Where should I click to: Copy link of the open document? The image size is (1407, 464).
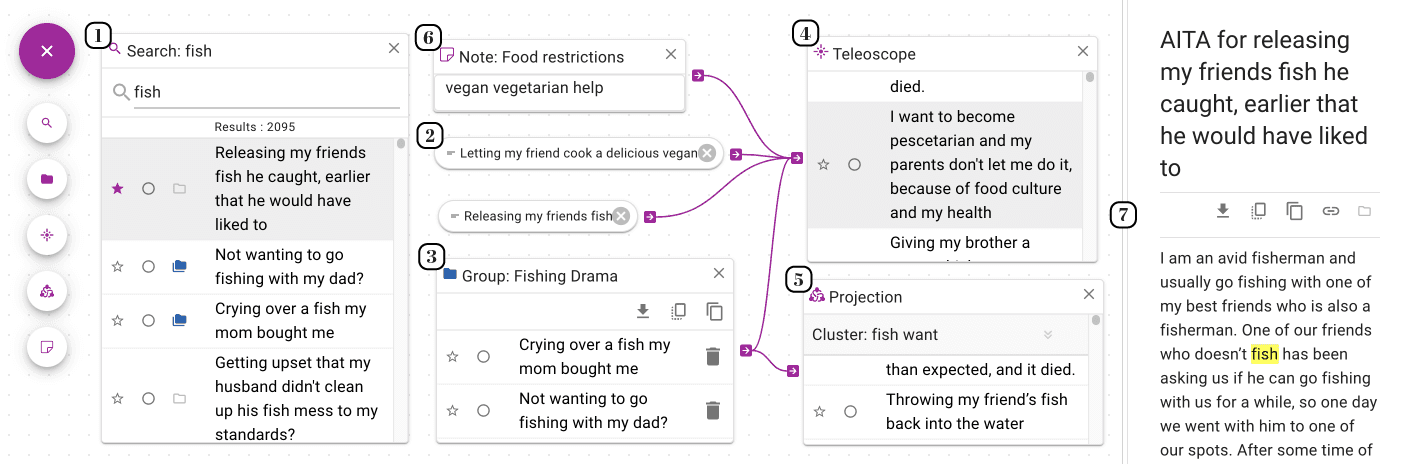pos(1330,211)
